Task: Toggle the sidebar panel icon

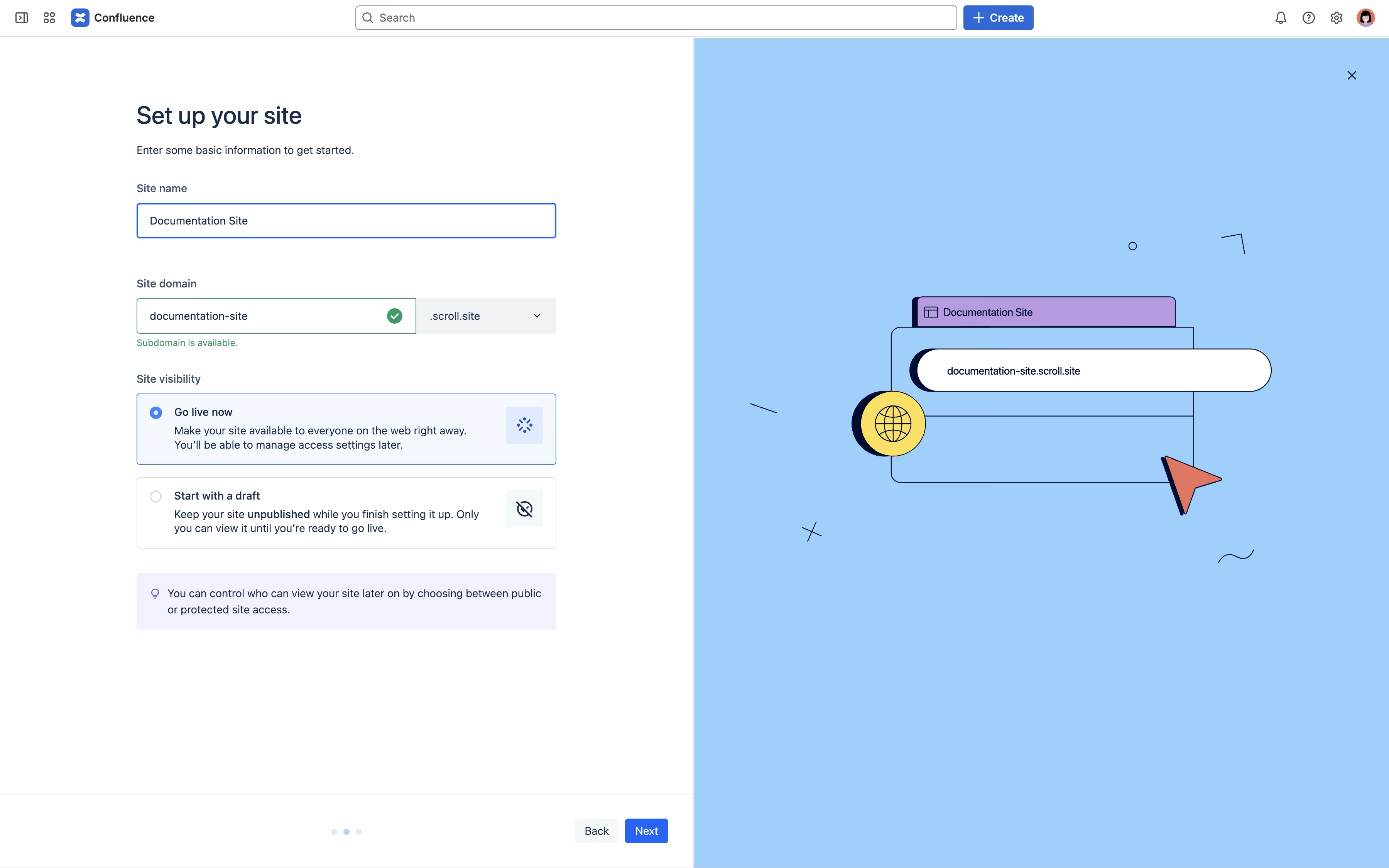Action: 21,18
